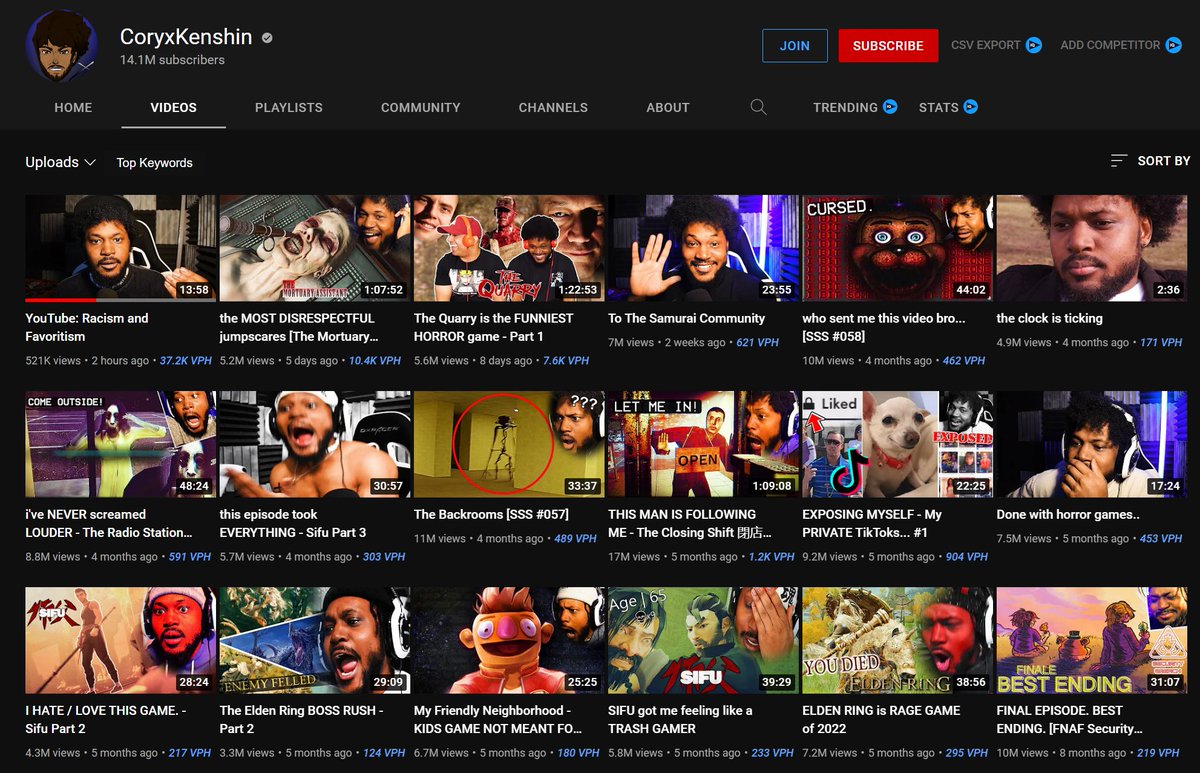Image resolution: width=1200 pixels, height=773 pixels.
Task: Open 'YouTube: Racism and Favoritism' video title
Action: click(87, 327)
